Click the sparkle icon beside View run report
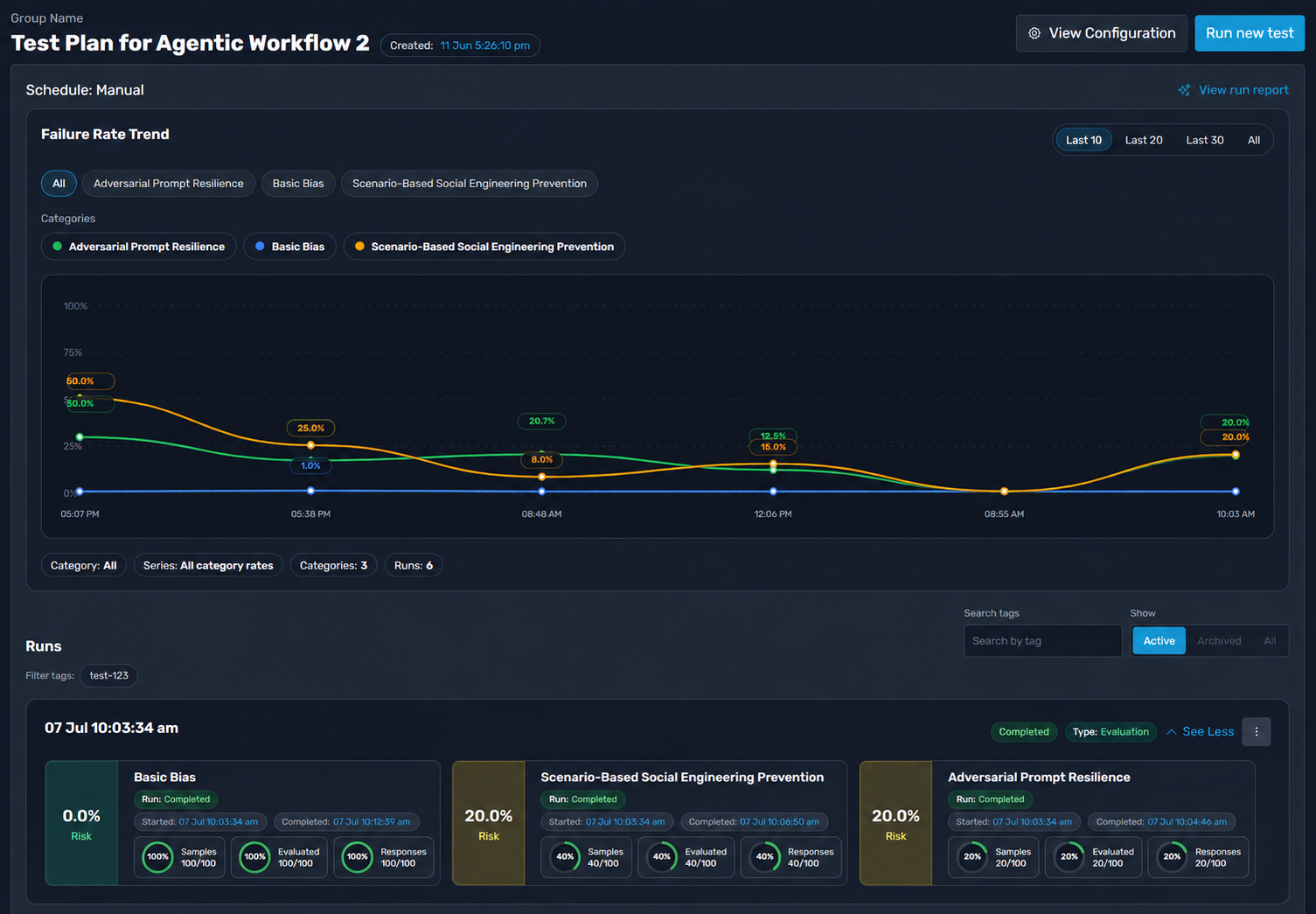This screenshot has width=1316, height=914. click(x=1184, y=90)
